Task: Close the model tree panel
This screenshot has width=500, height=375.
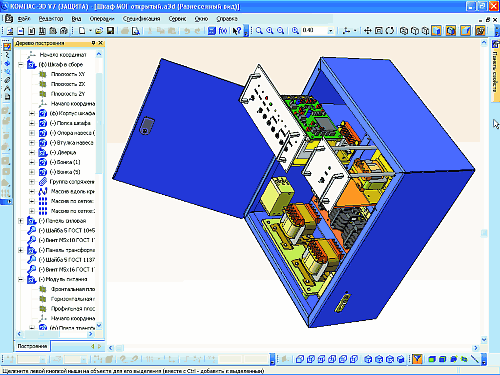Action: (x=101, y=43)
